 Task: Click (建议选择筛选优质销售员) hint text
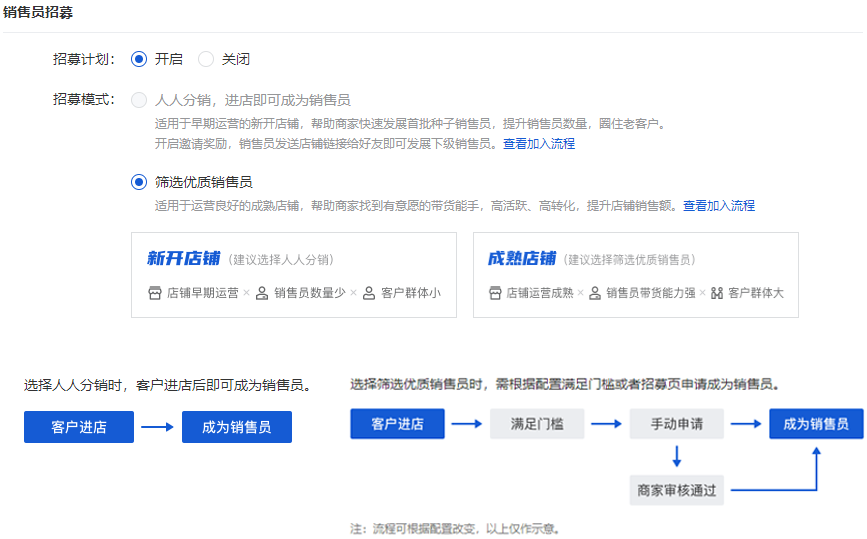click(x=629, y=260)
